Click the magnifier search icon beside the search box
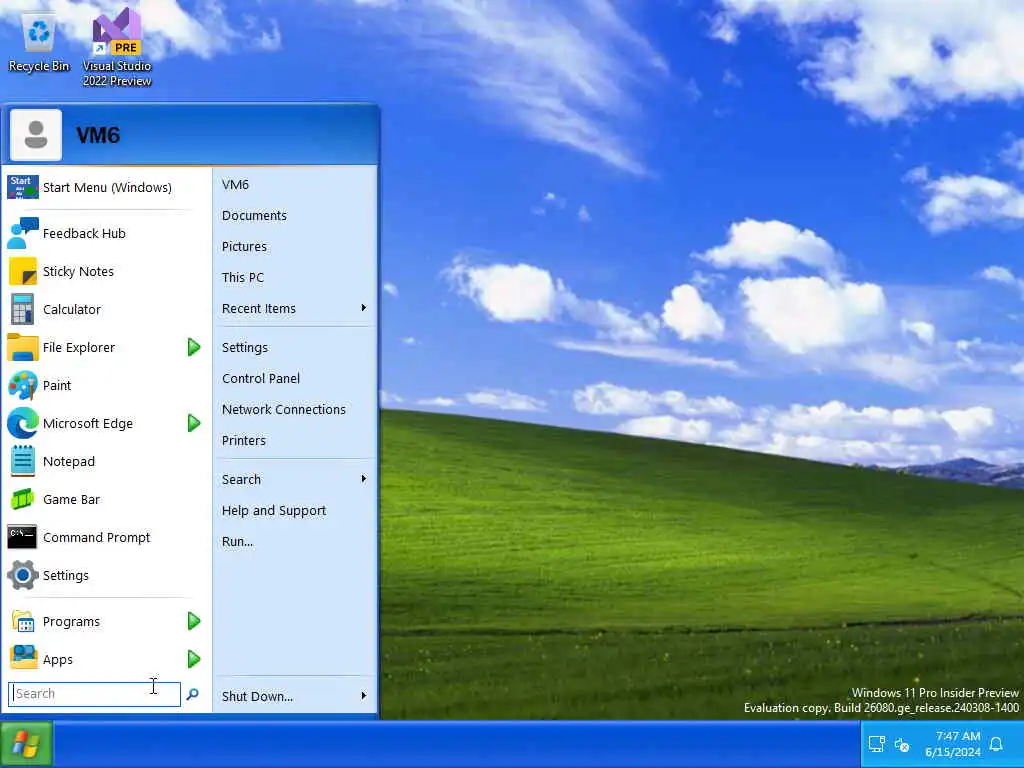Image resolution: width=1024 pixels, height=768 pixels. (x=193, y=694)
